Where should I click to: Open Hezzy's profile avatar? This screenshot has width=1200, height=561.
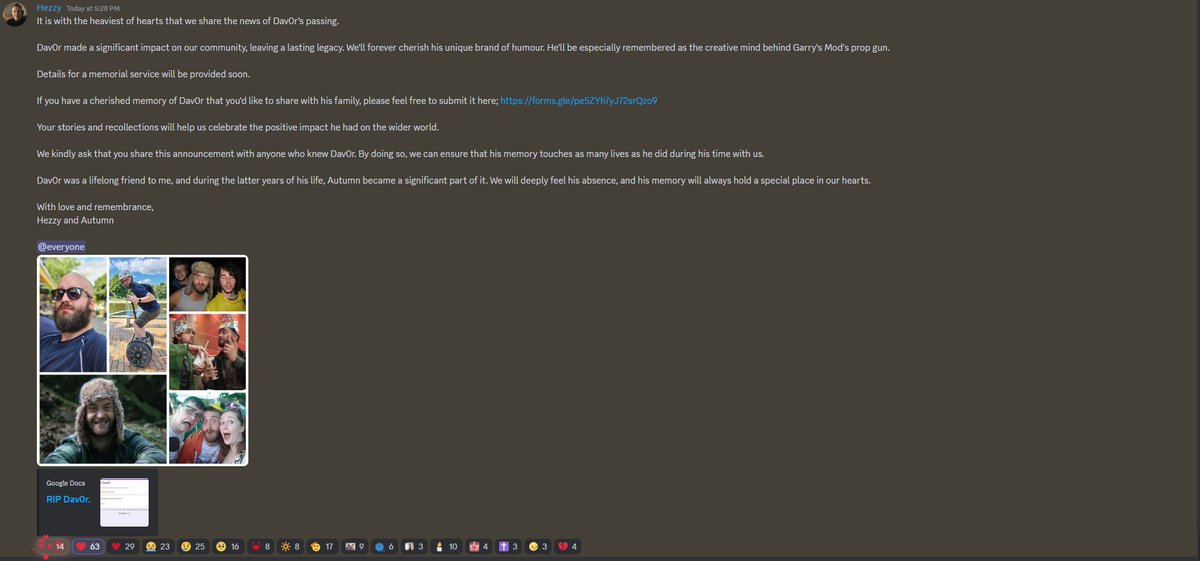click(15, 13)
